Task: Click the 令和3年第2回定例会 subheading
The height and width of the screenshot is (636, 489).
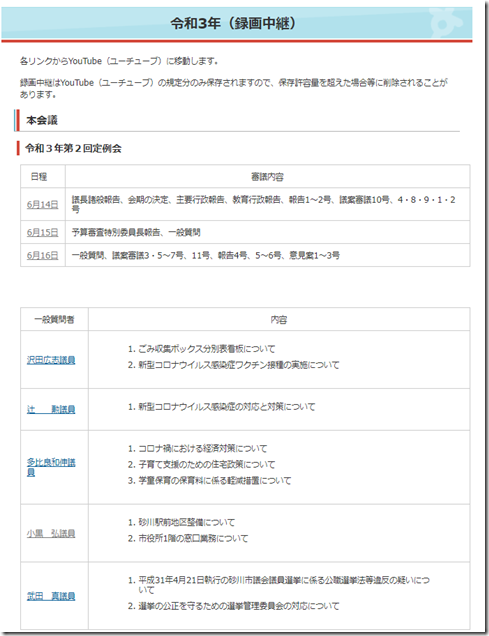Action: 73,148
